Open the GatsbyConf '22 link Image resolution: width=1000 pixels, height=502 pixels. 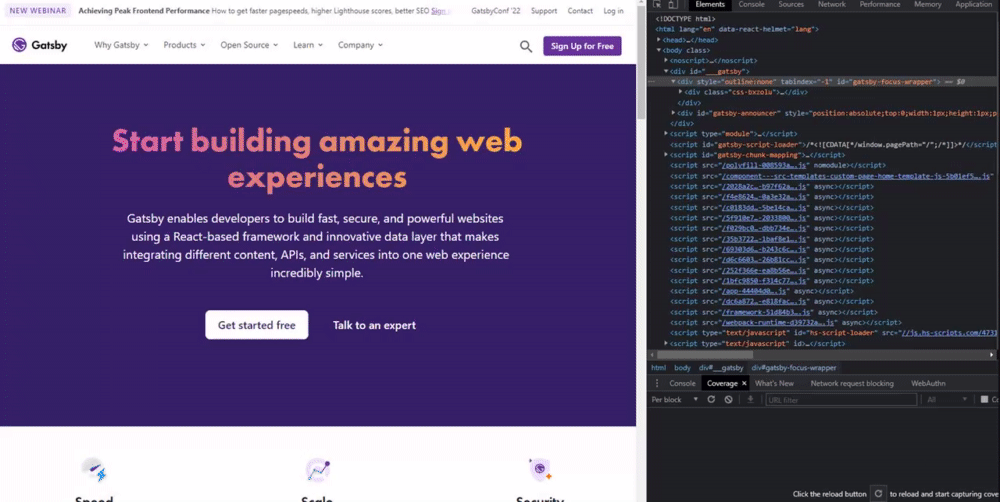pyautogui.click(x=496, y=11)
